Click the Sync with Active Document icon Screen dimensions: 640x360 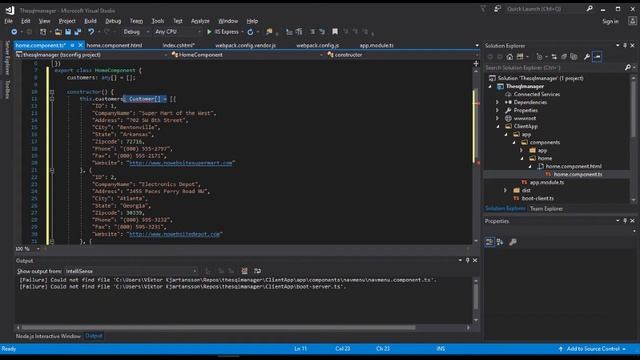coord(554,57)
